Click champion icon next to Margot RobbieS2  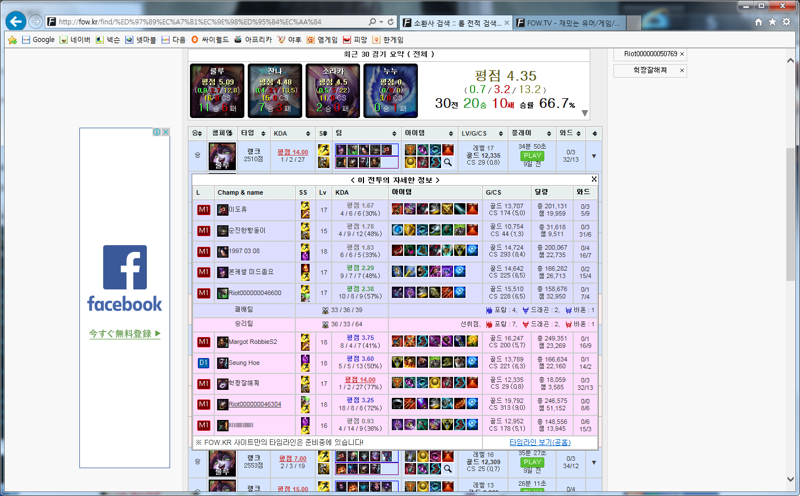(222, 342)
